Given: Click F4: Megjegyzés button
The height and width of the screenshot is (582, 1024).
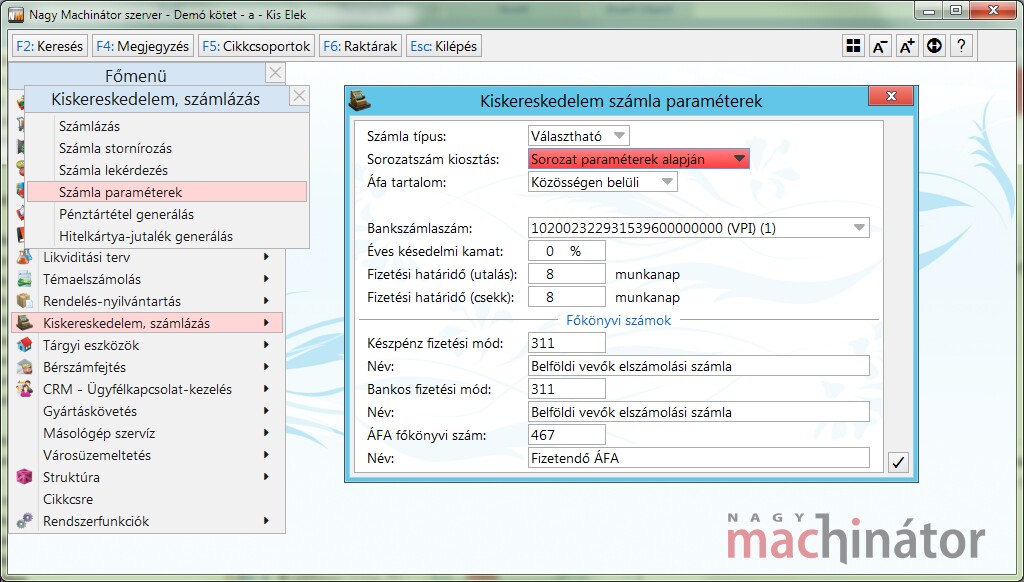Looking at the screenshot, I should 142,46.
